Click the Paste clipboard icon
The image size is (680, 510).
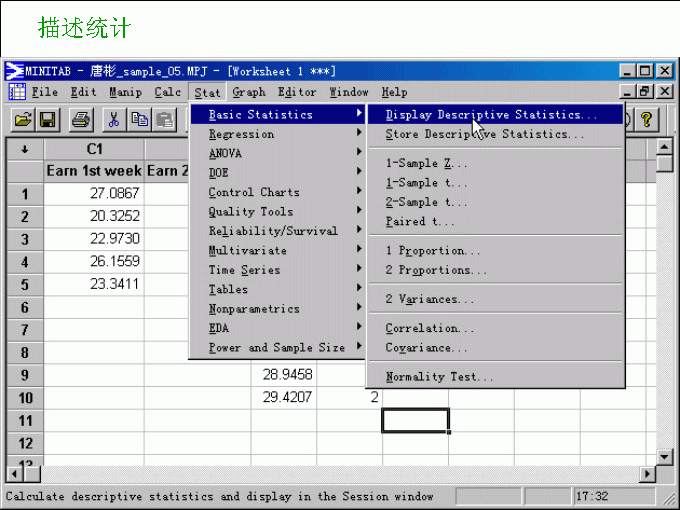[162, 120]
